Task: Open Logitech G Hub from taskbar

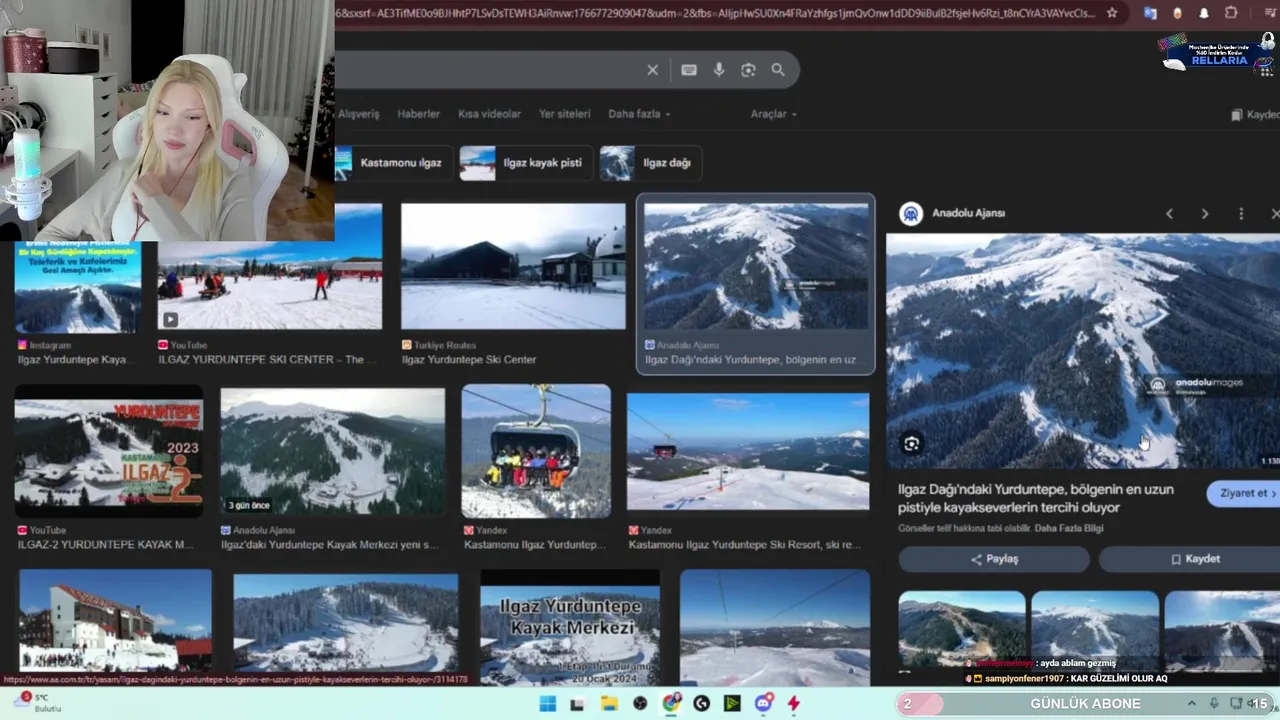Action: tap(701, 704)
